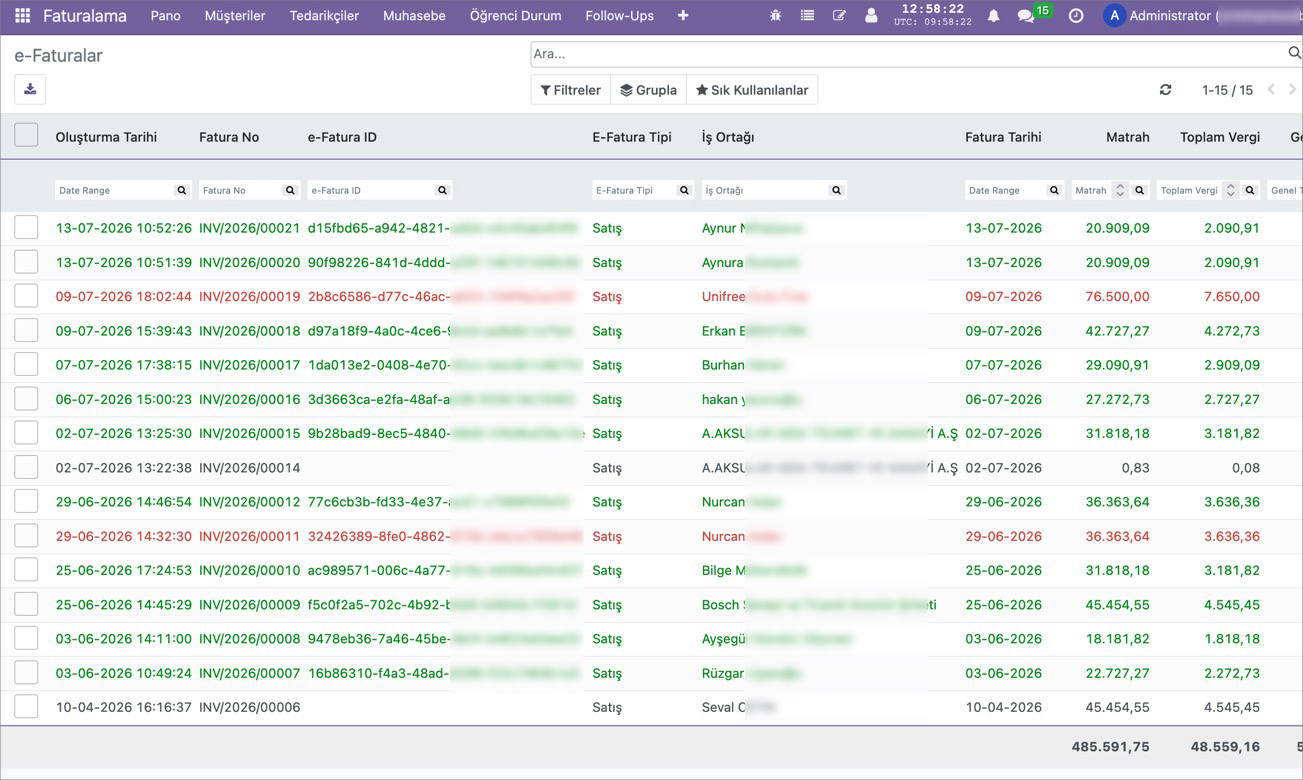
Task: Toggle the select-all header checkbox
Action: point(26,135)
